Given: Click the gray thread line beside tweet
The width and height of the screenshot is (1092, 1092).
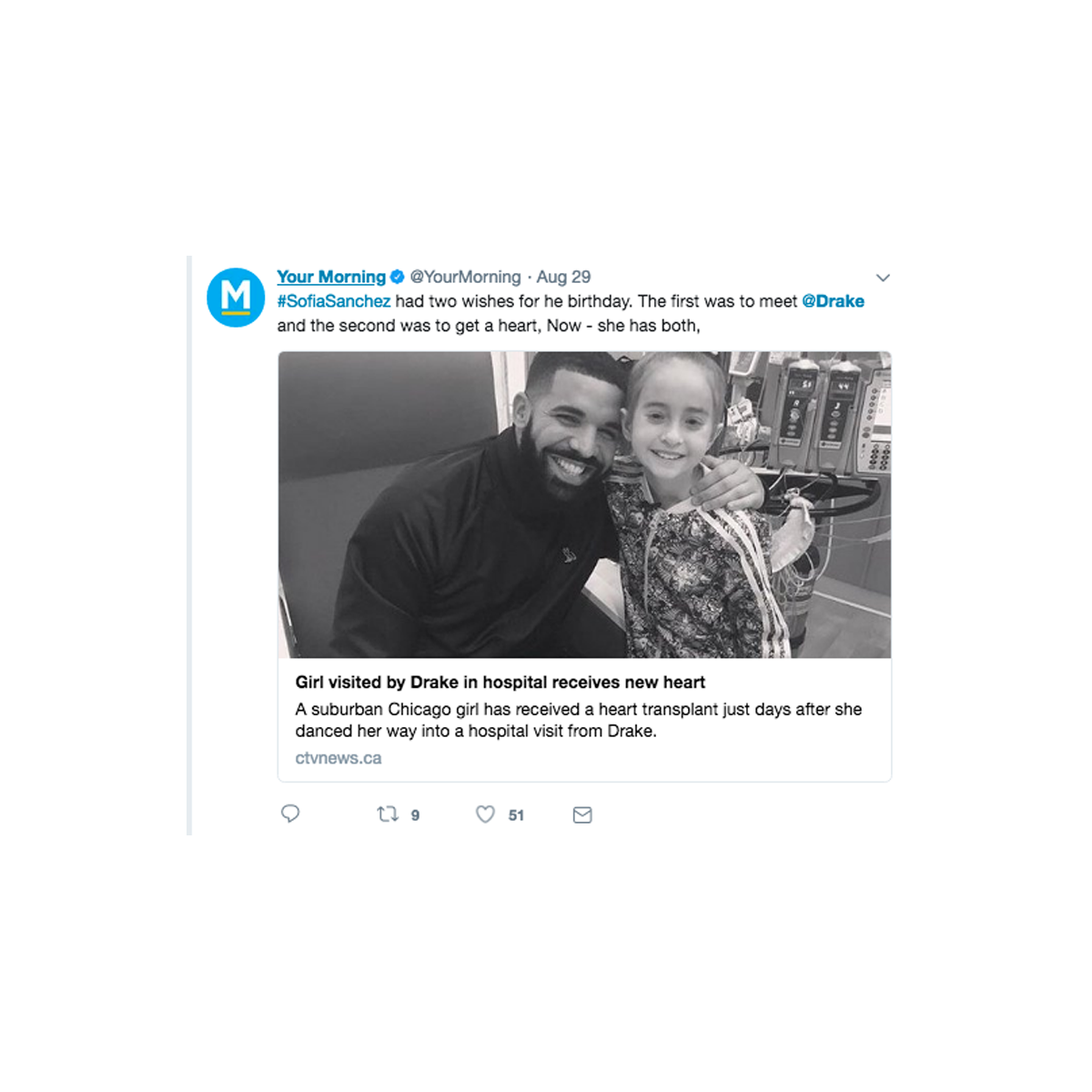Looking at the screenshot, I should point(189,546).
